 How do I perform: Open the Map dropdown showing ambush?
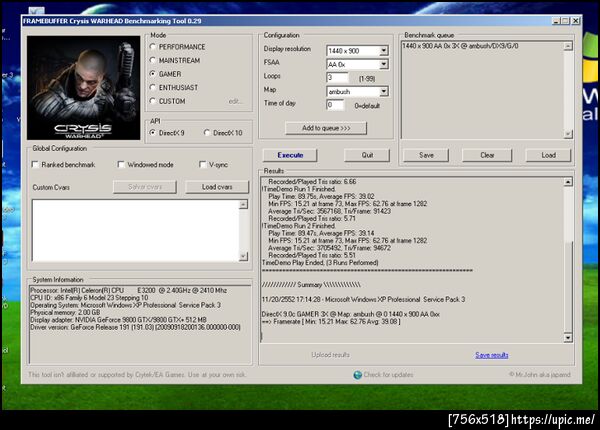(383, 91)
